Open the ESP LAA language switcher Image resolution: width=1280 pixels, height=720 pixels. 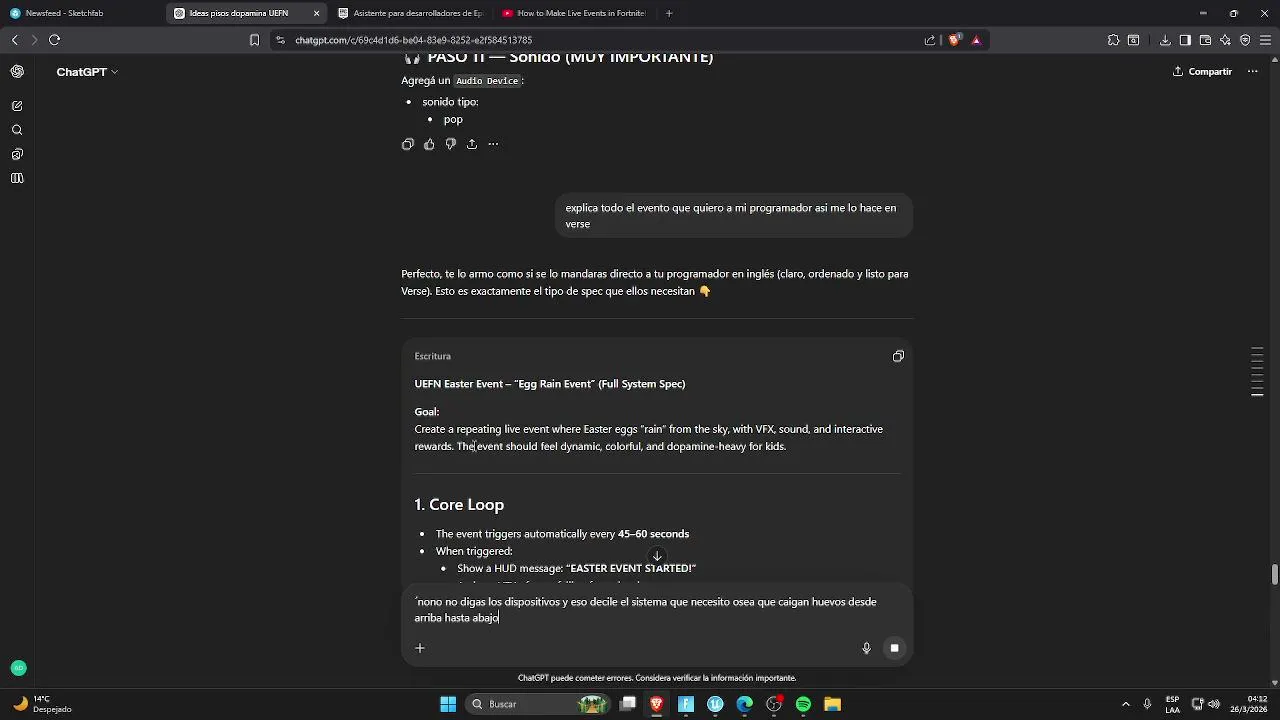point(1172,704)
